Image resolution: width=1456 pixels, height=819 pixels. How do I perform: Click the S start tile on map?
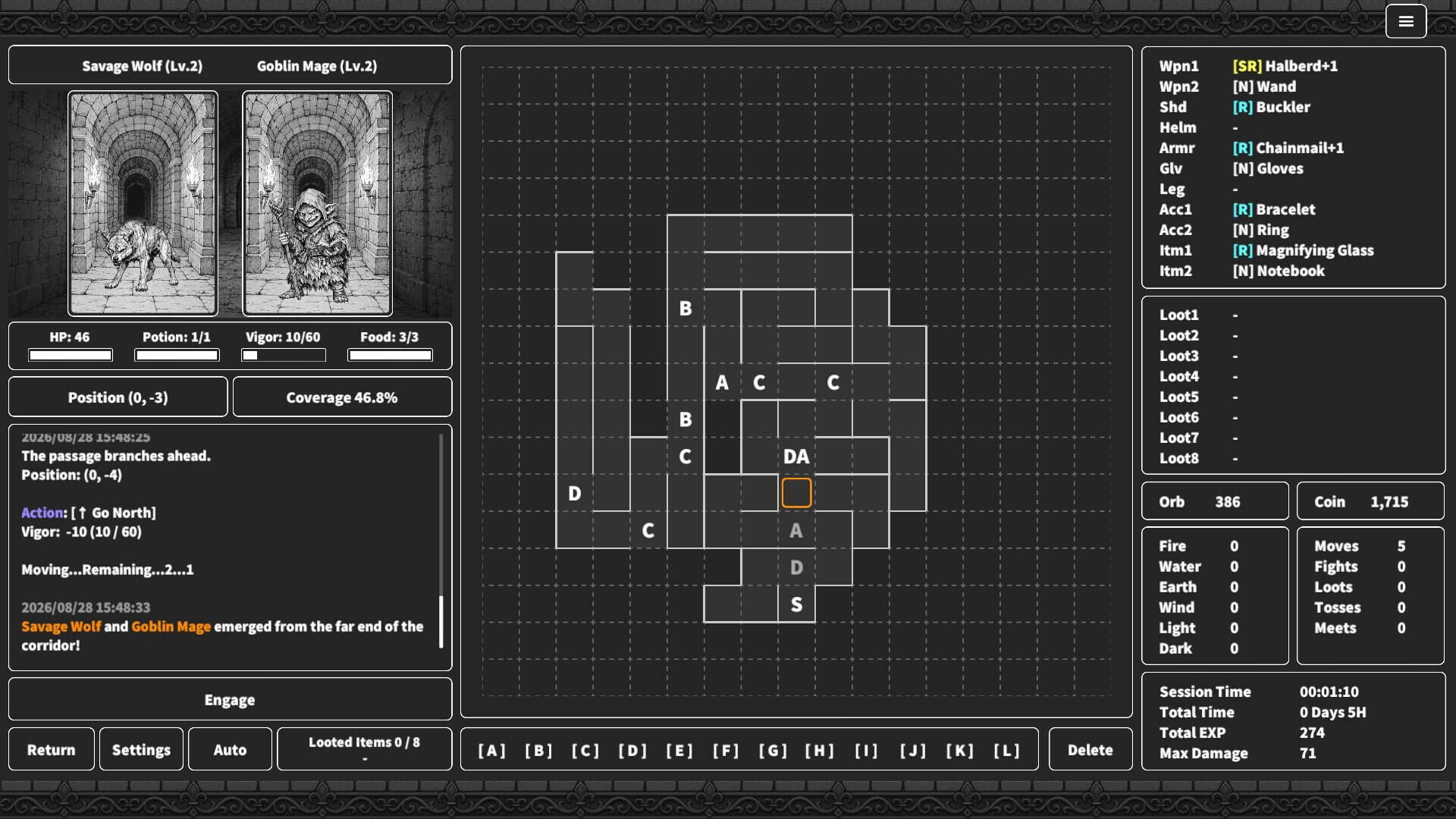796,604
